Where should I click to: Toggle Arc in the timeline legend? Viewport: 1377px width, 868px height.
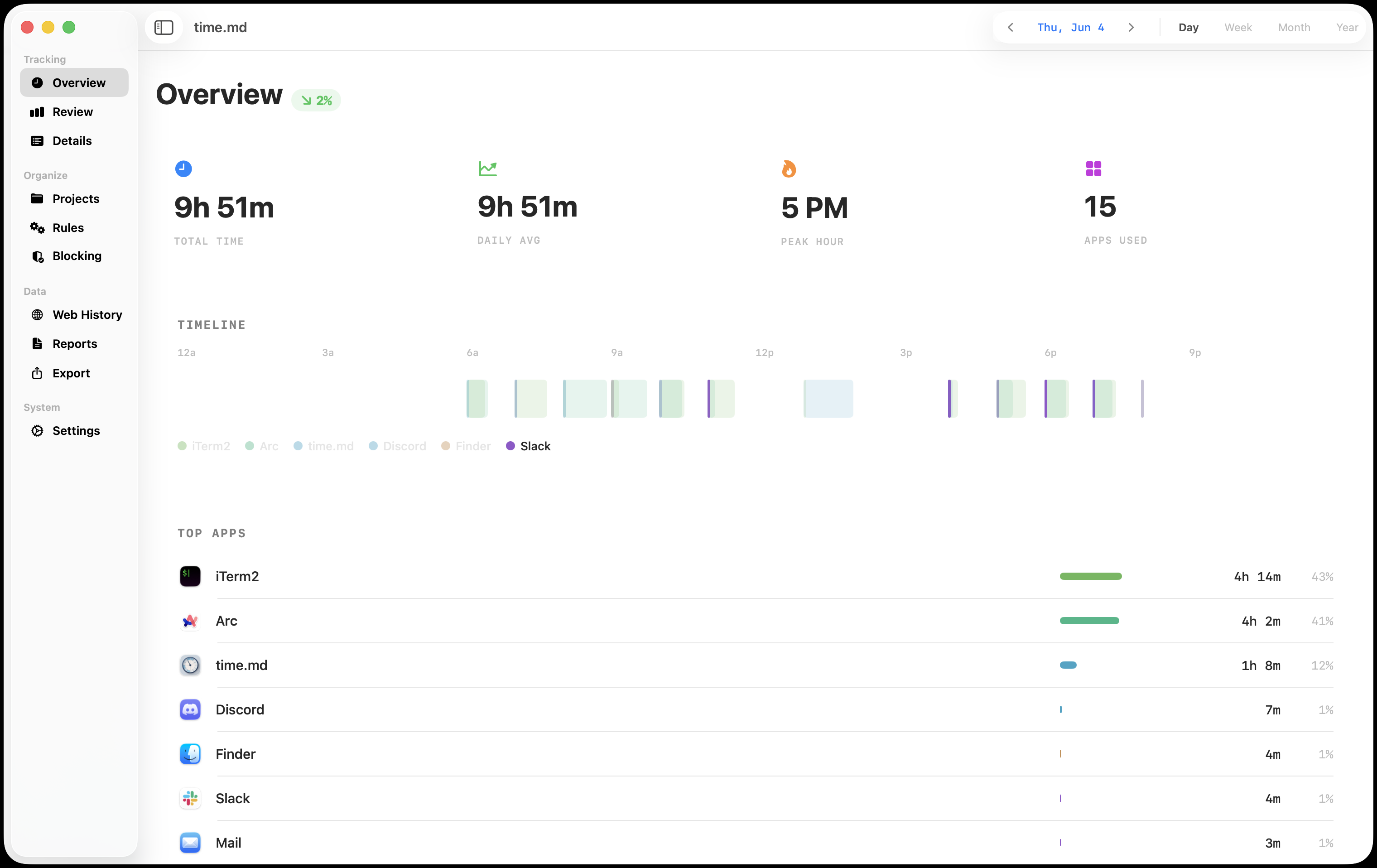point(262,447)
